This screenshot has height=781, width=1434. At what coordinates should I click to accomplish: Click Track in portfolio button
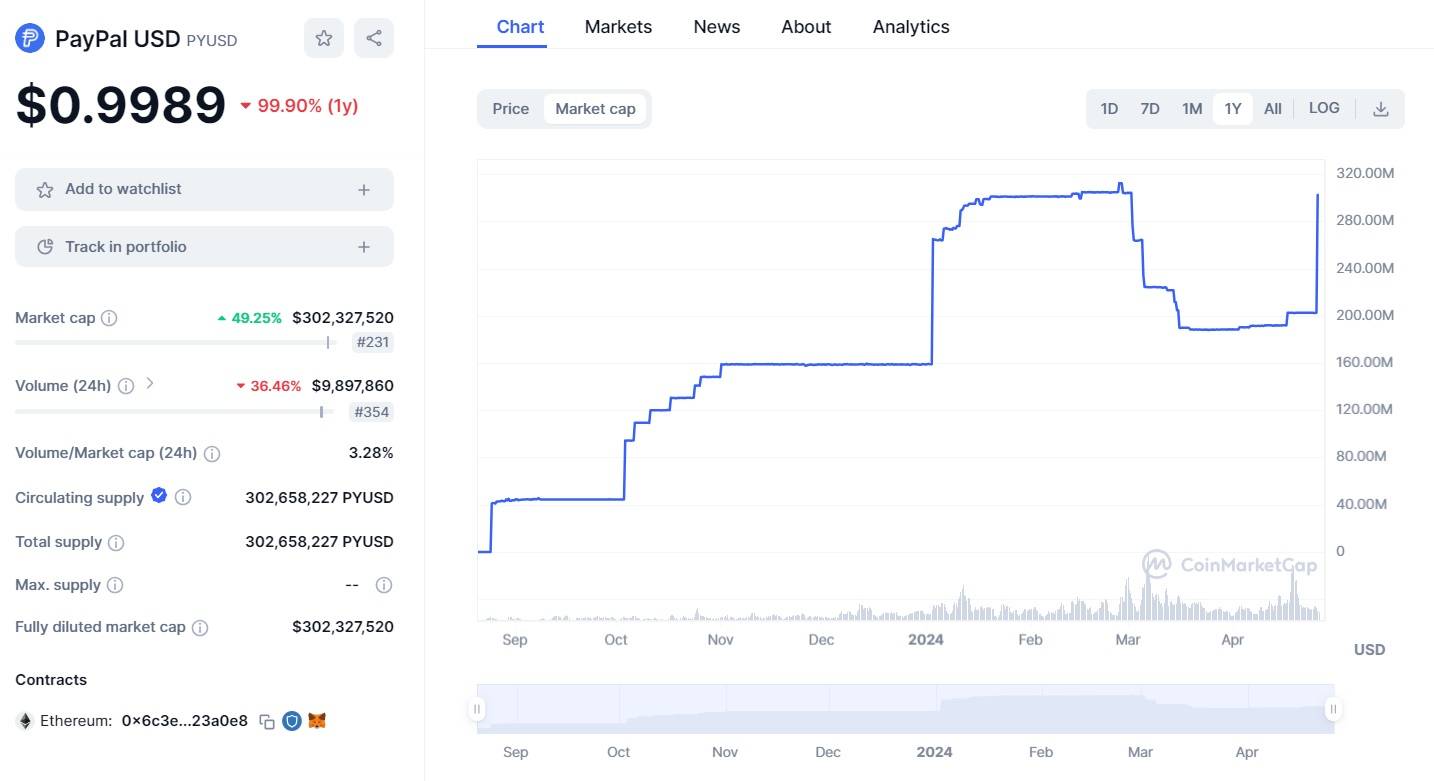click(x=204, y=247)
